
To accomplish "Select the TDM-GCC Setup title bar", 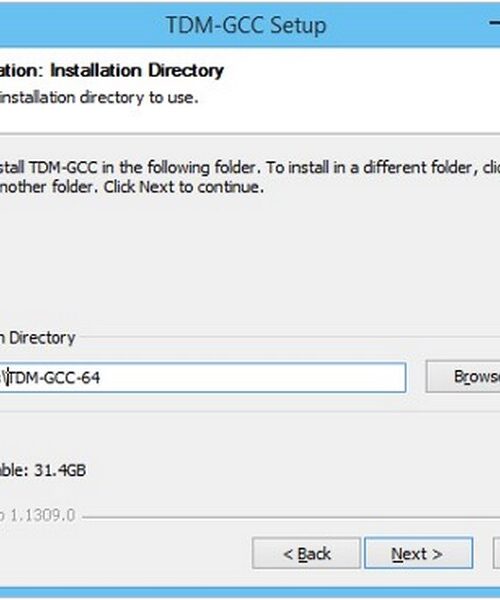I will pyautogui.click(x=246, y=25).
